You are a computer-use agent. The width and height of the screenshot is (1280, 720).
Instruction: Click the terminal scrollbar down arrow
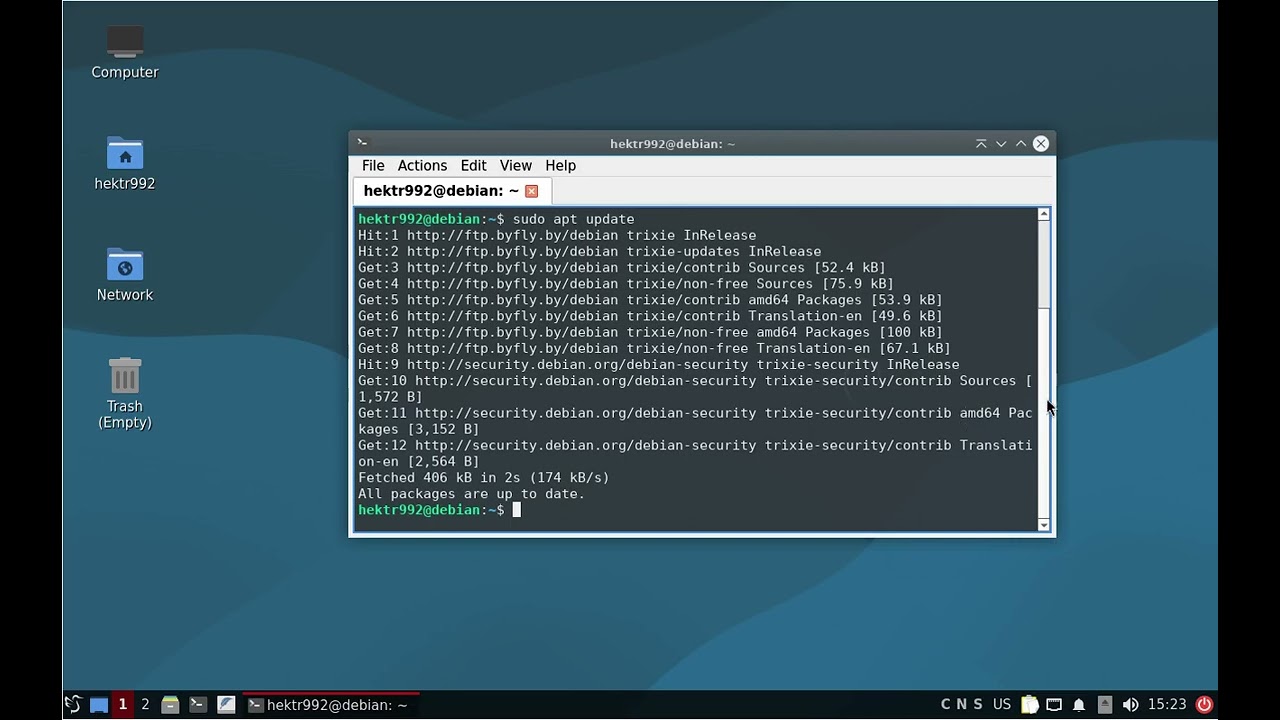coord(1044,524)
